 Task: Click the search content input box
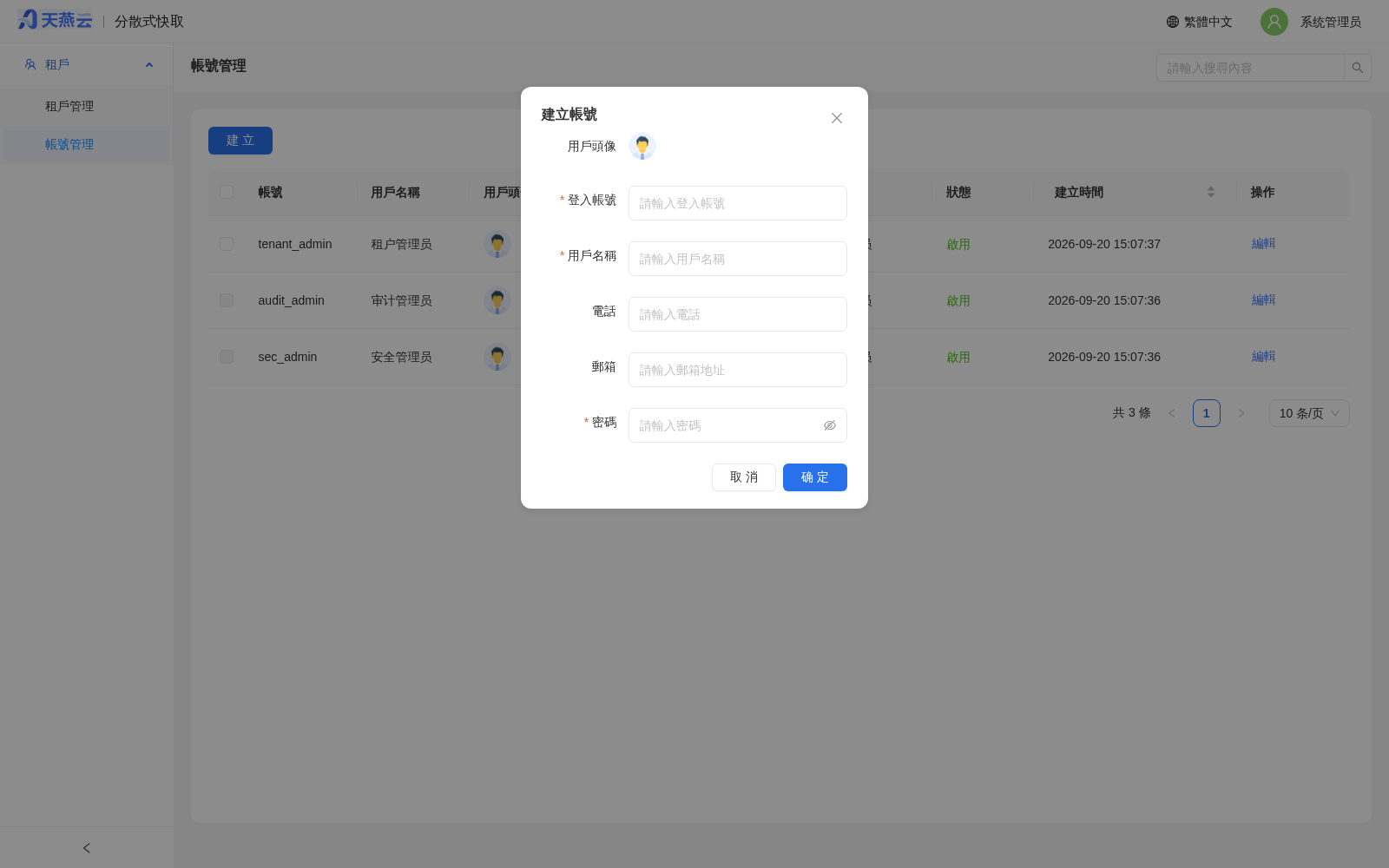(1250, 68)
